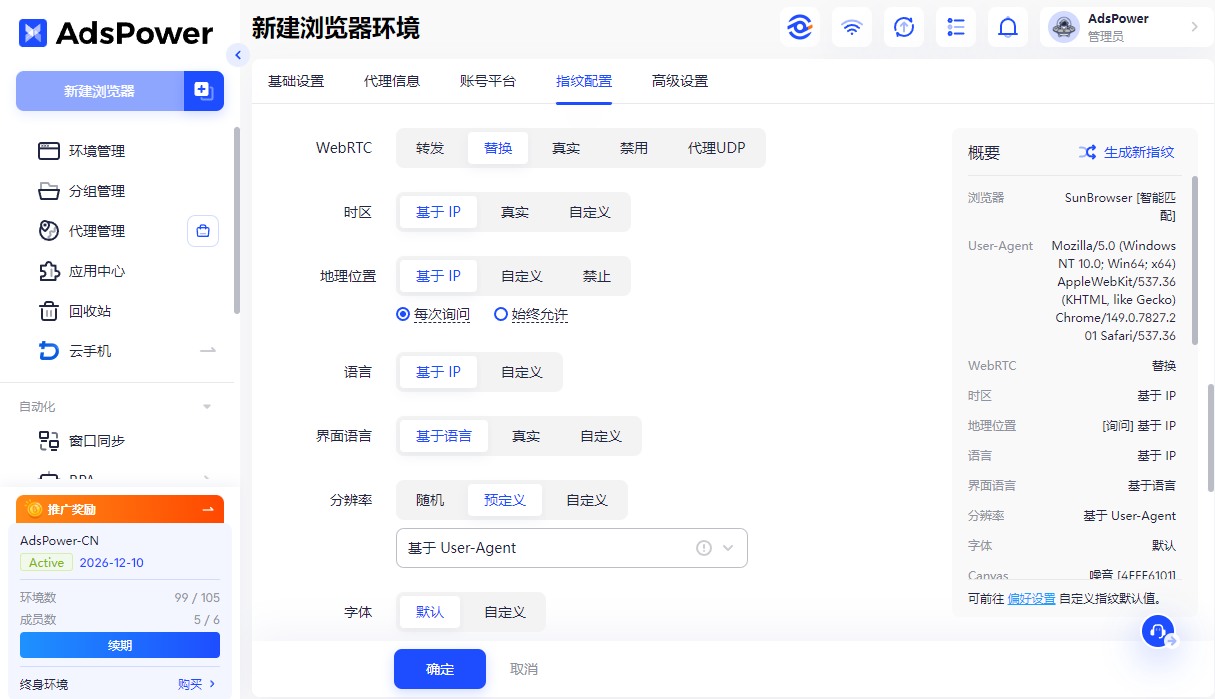Image resolution: width=1215 pixels, height=699 pixels.
Task: Click 购买 link for 终身环境
Action: tap(190, 684)
